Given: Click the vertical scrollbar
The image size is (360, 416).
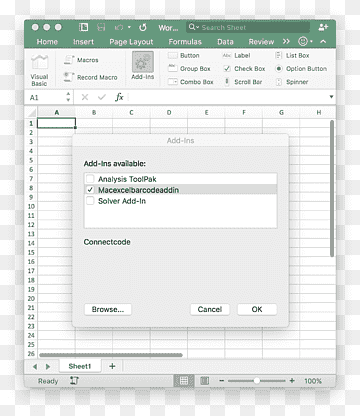Looking at the screenshot, I should pyautogui.click(x=332, y=188).
